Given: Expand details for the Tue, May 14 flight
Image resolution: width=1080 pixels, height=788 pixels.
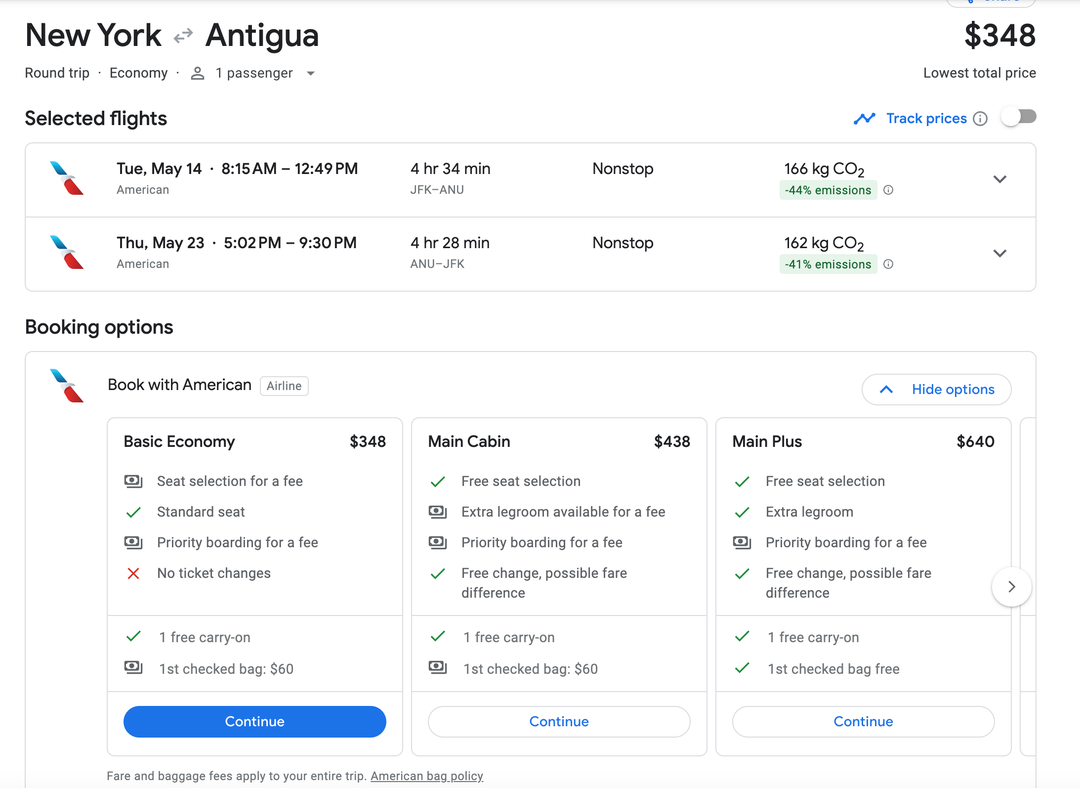Looking at the screenshot, I should pos(1000,179).
